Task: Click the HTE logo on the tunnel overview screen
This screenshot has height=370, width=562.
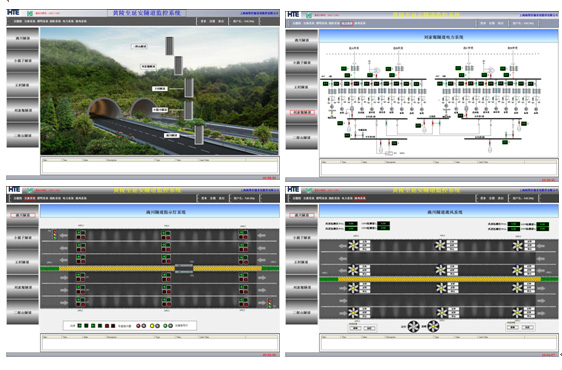Action: coord(13,13)
